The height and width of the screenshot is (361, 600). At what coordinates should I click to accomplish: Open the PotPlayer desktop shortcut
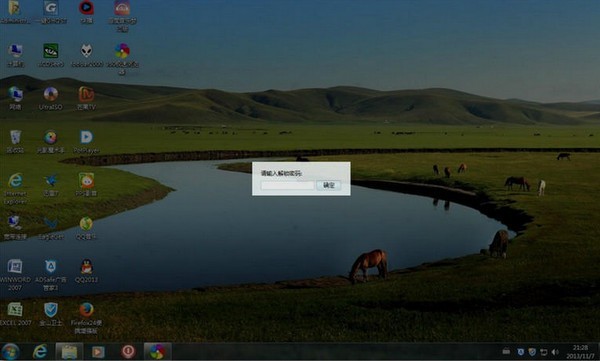point(86,141)
